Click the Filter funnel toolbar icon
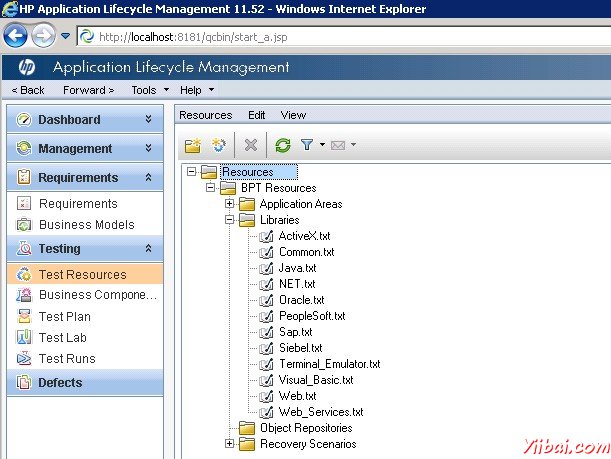Viewport: 611px width, 459px height. tap(307, 145)
